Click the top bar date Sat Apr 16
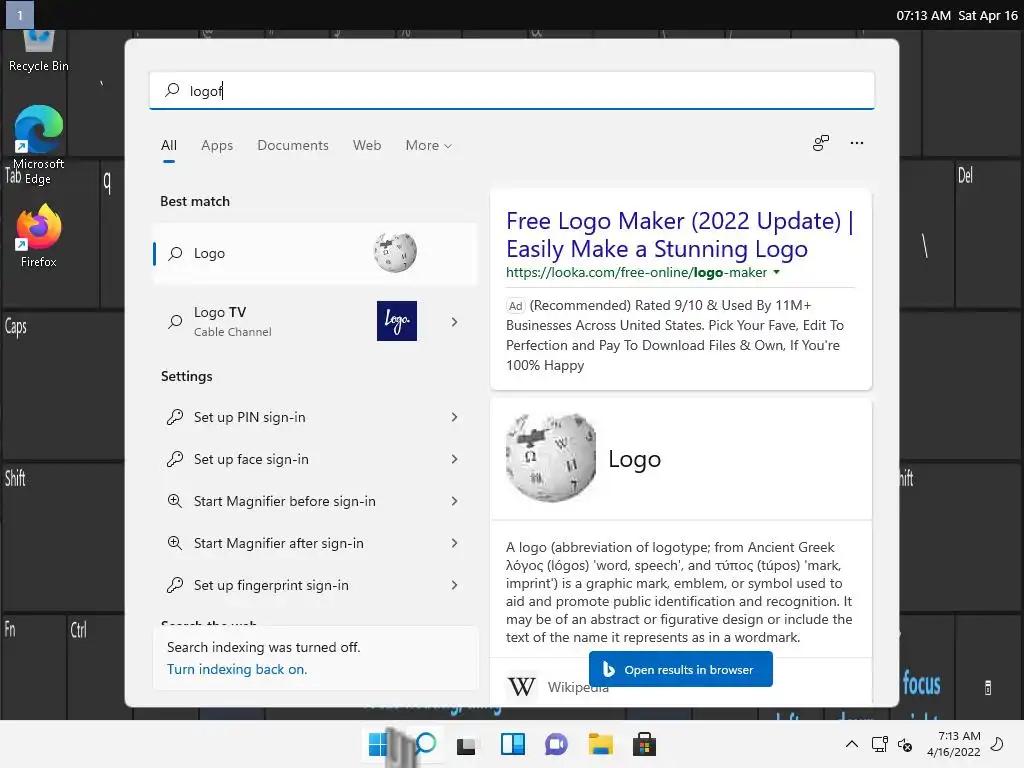Viewport: 1024px width, 768px height. coord(988,16)
